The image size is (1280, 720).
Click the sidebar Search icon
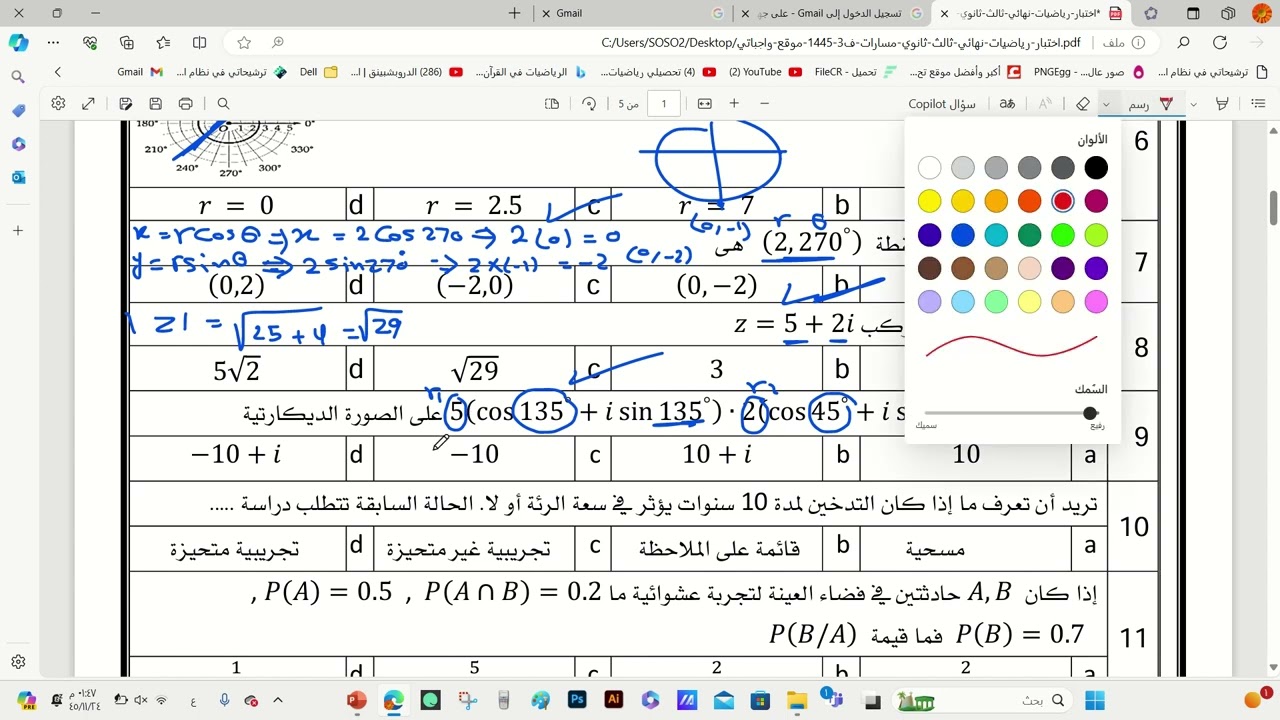tap(18, 77)
